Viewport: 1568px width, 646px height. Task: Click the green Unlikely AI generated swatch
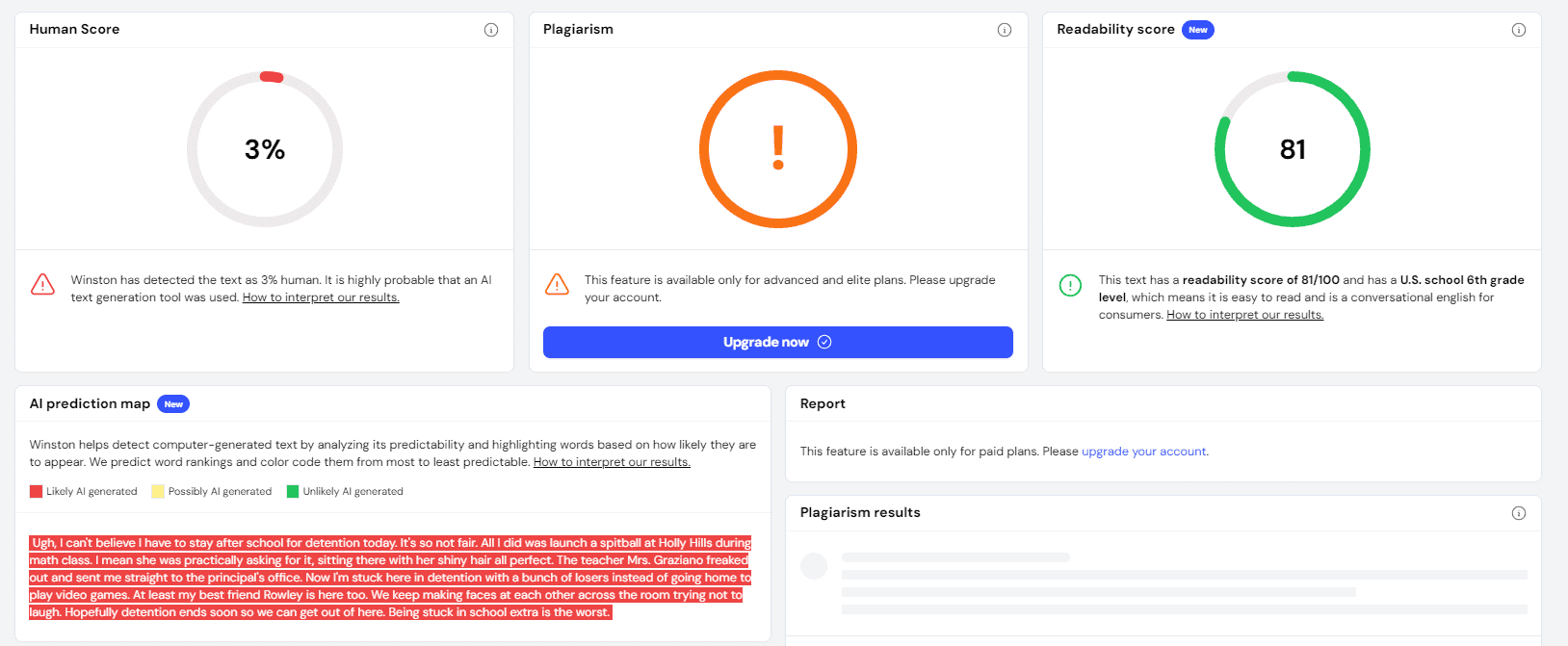293,491
